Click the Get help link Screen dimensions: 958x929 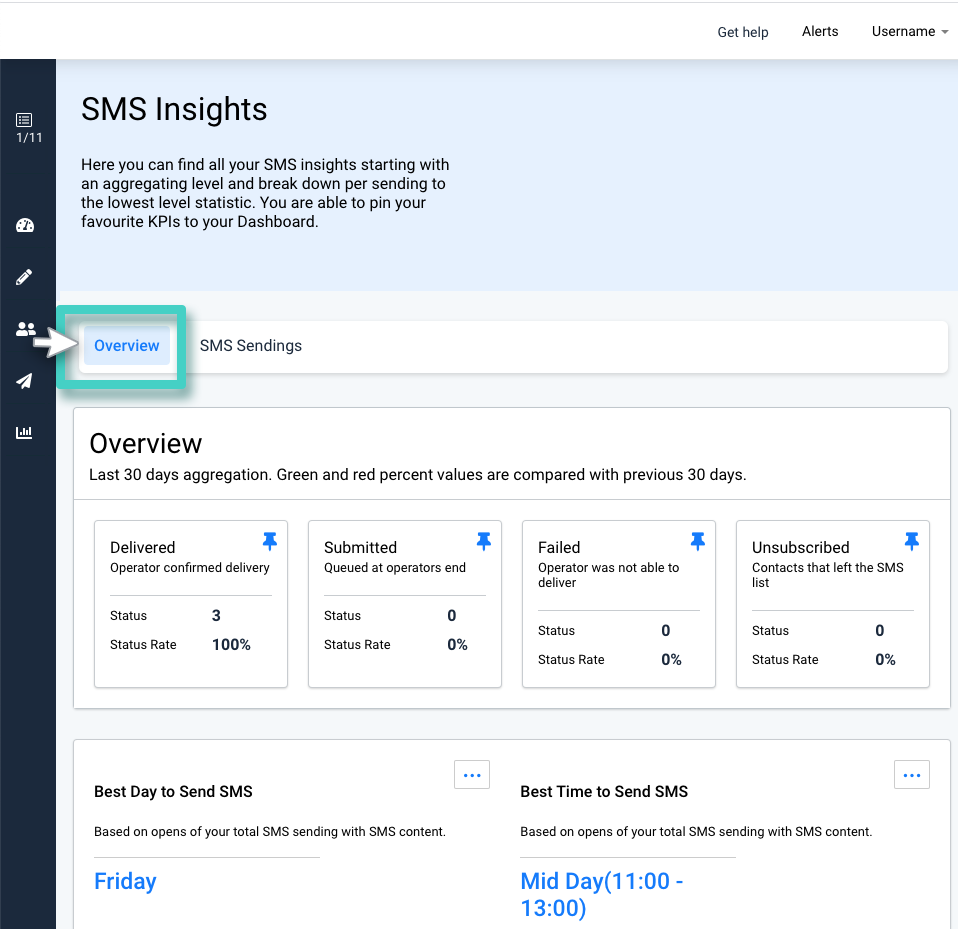[742, 32]
